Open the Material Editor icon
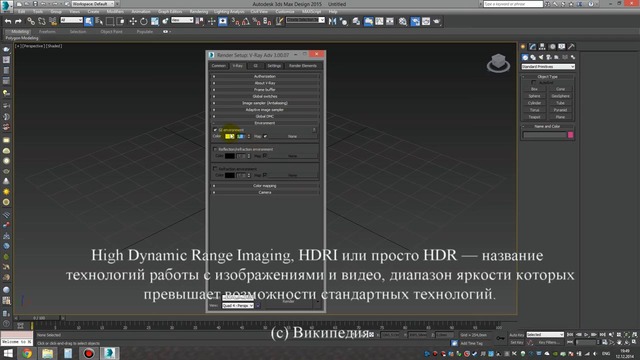This screenshot has height=360, width=640. pos(403,21)
